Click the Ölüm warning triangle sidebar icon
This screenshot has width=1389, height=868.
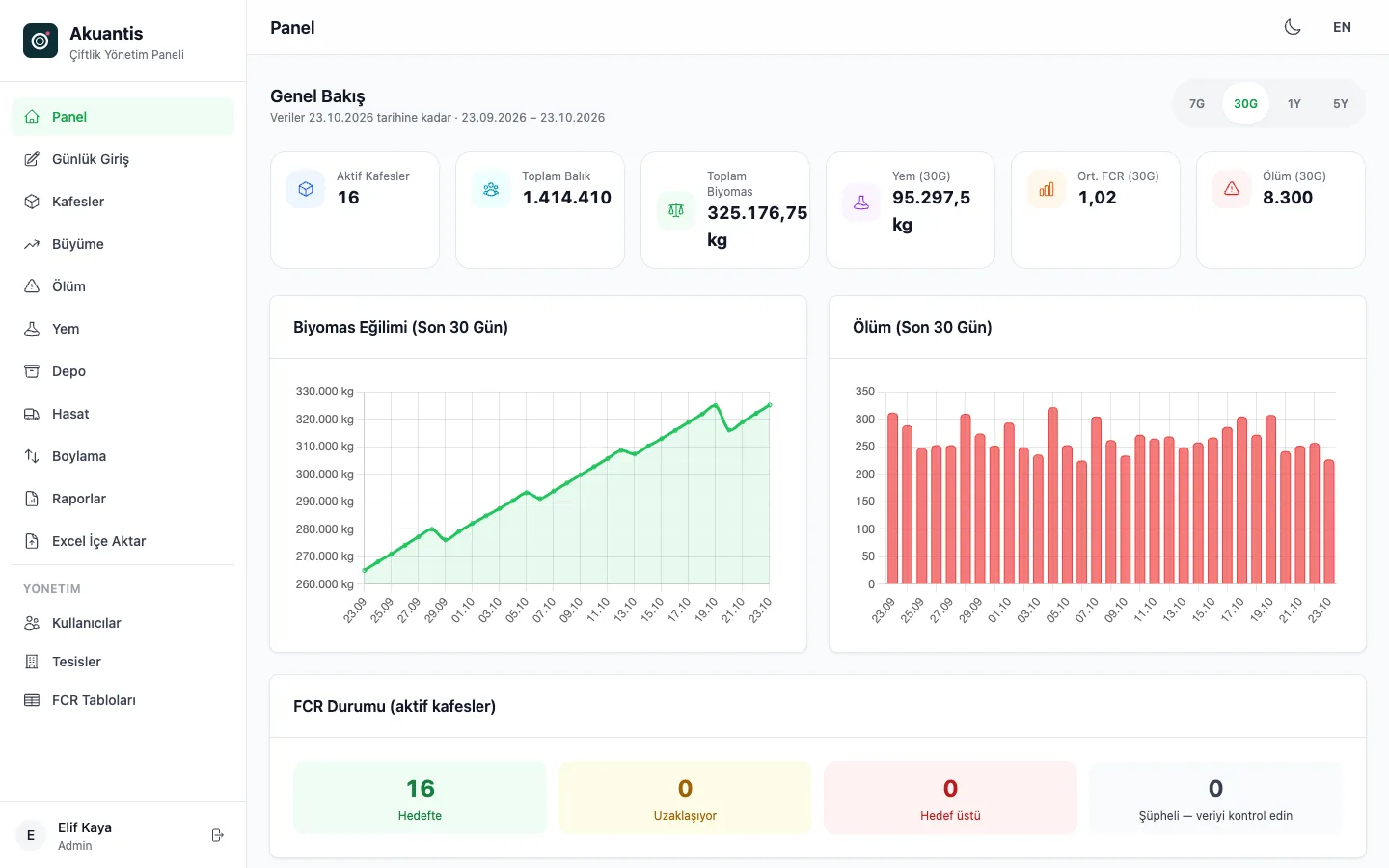pyautogui.click(x=32, y=286)
